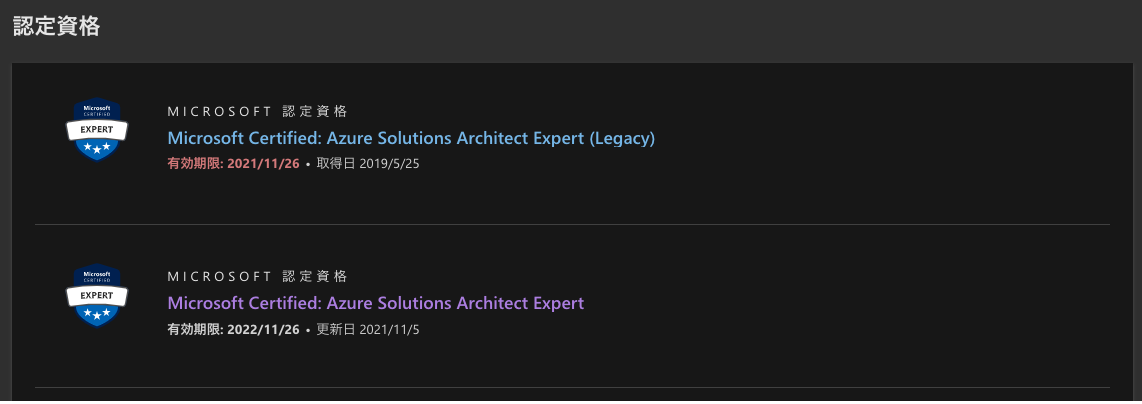The height and width of the screenshot is (404, 1142).
Task: Click the Legacy certification expert badge icon
Action: coord(97,130)
